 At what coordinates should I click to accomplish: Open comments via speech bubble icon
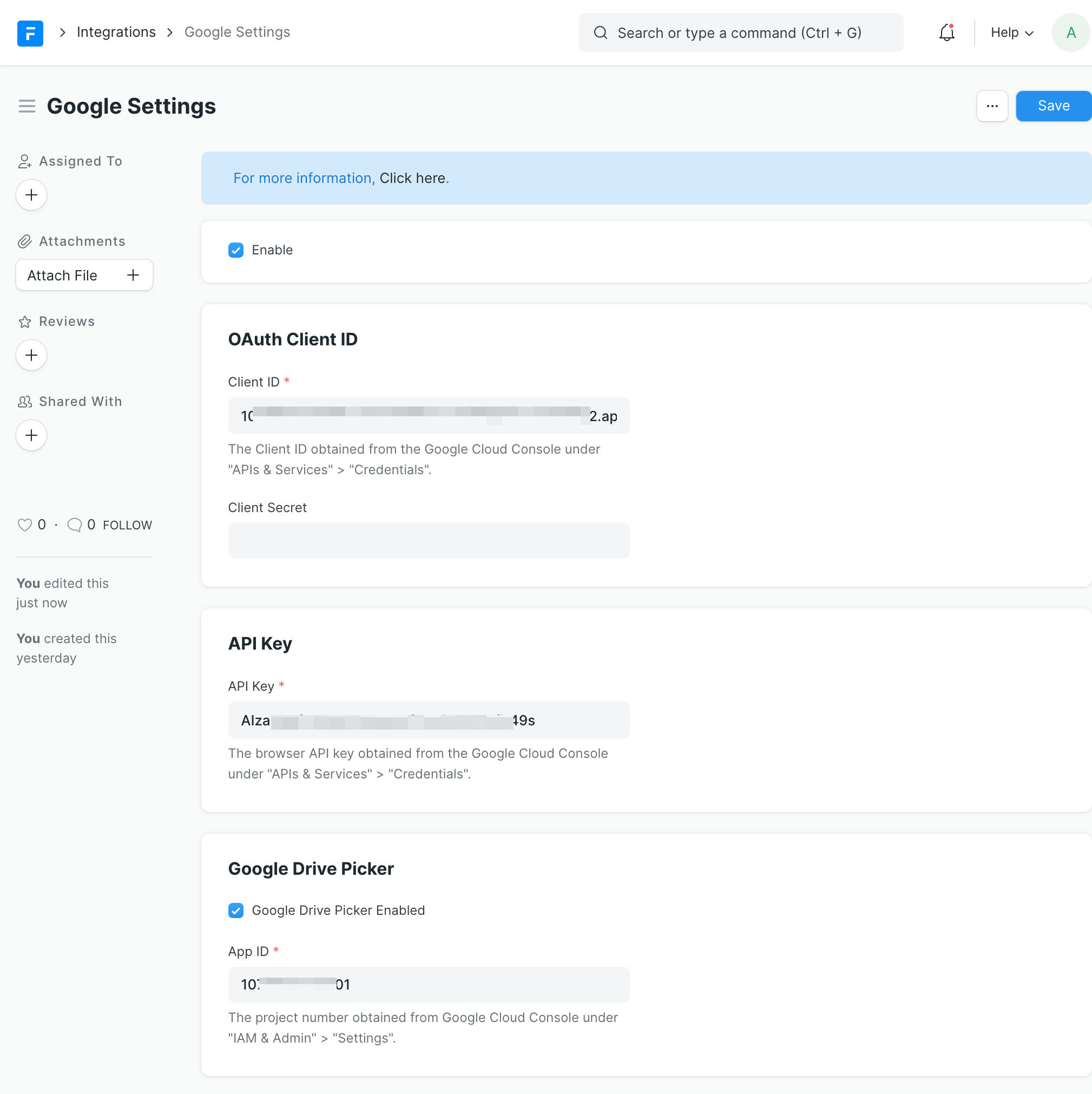[x=74, y=525]
